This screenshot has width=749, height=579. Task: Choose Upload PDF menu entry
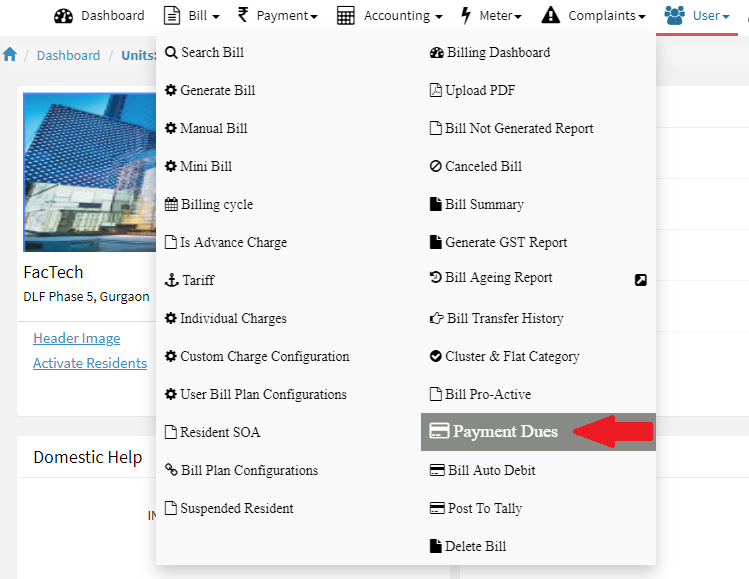tap(472, 90)
